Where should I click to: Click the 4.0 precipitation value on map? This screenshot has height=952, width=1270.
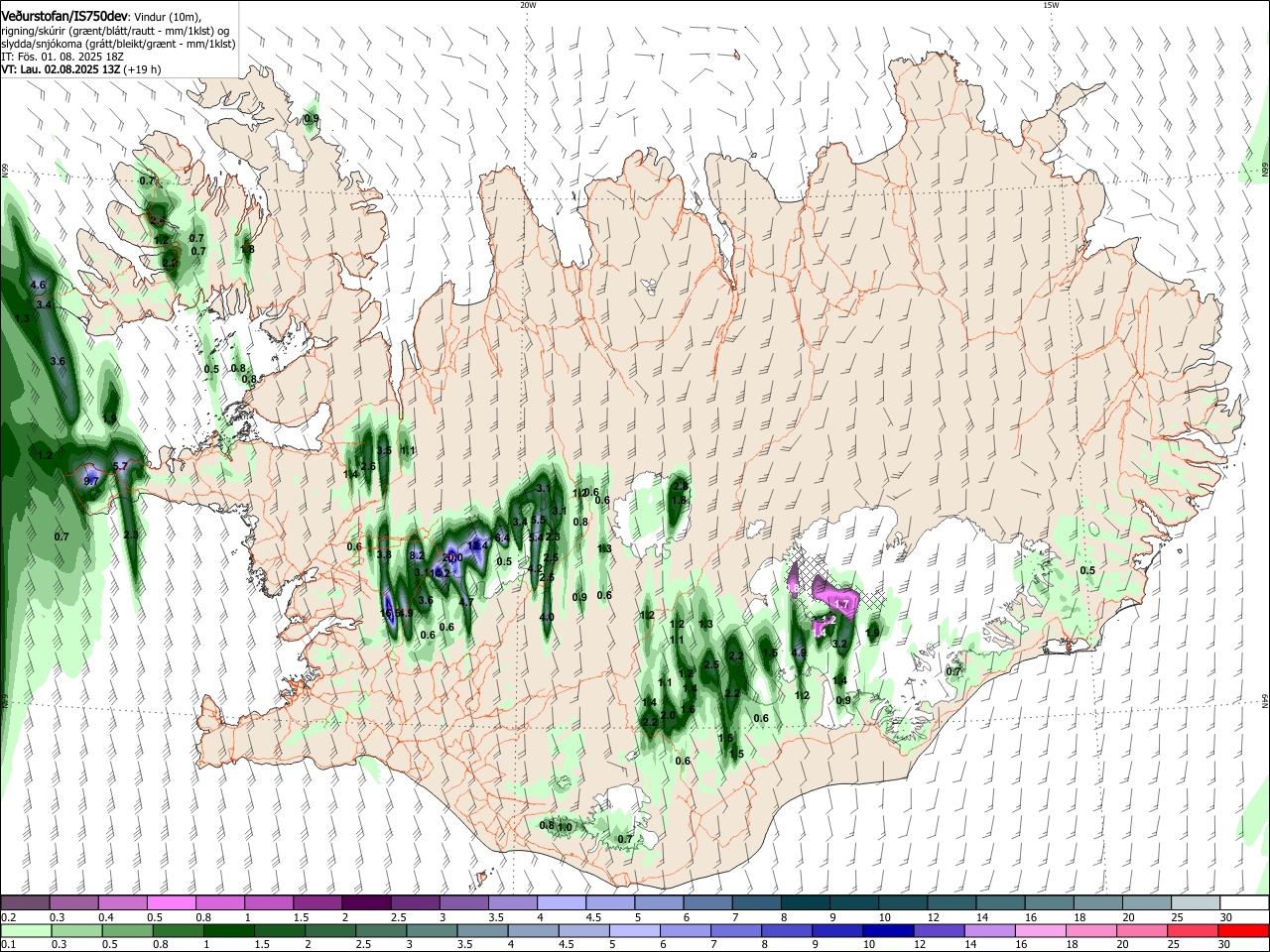[x=547, y=617]
